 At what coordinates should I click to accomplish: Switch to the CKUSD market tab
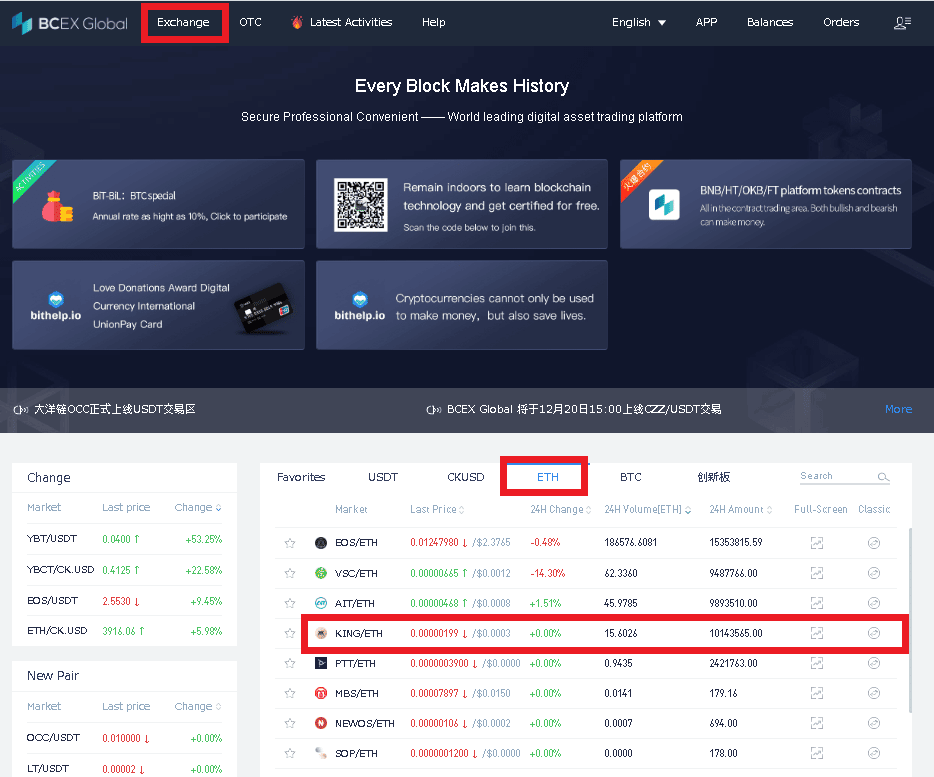[465, 477]
